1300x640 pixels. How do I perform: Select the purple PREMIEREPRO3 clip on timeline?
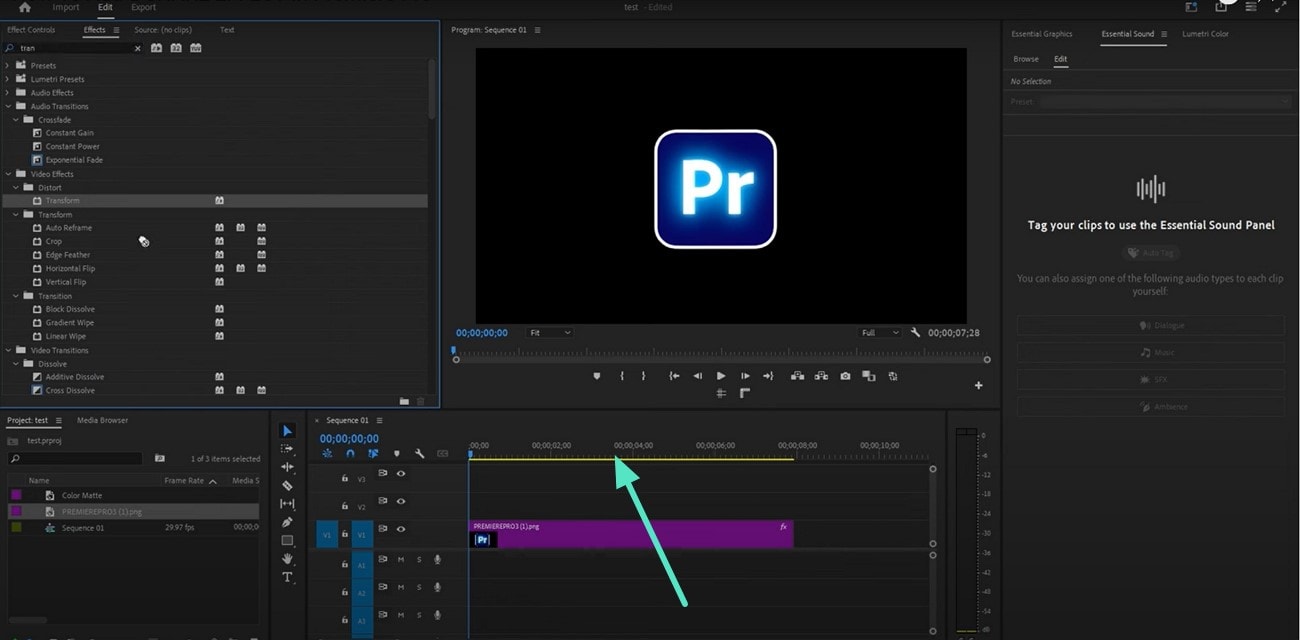pos(630,534)
